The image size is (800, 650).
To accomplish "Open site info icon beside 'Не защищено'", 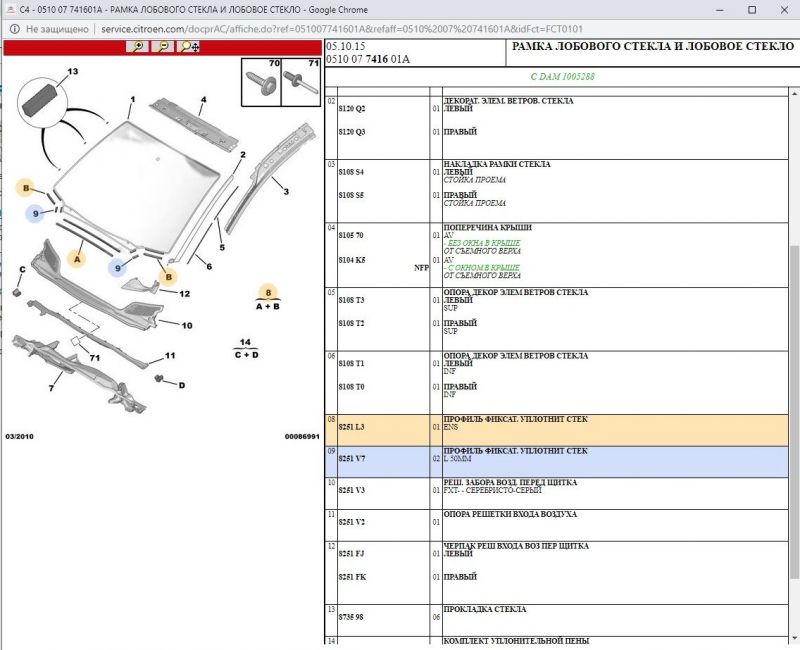I will (14, 29).
